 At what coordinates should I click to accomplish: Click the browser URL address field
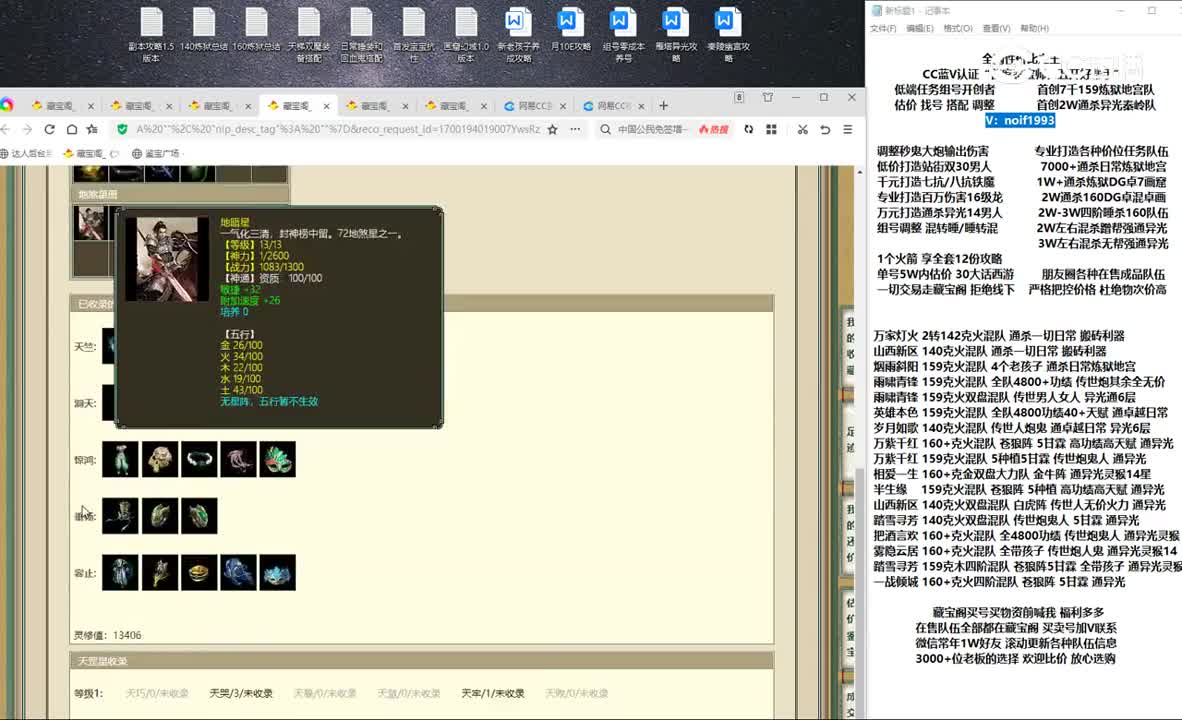(x=338, y=130)
